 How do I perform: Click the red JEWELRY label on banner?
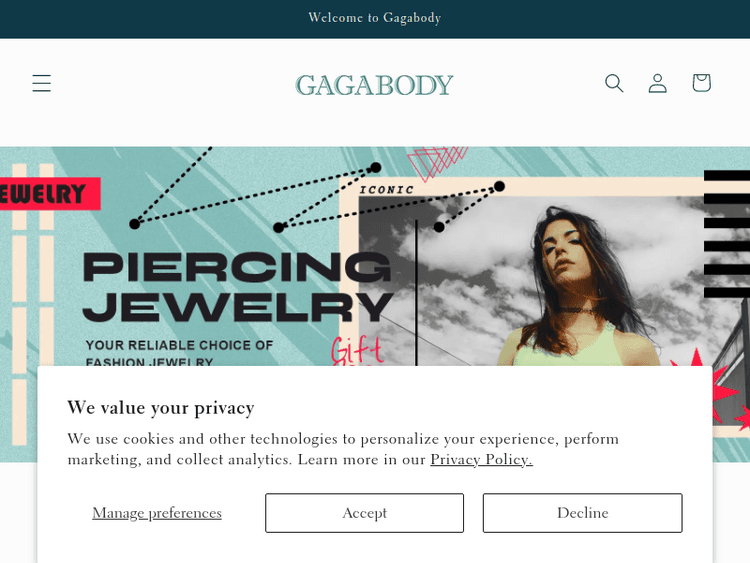click(49, 194)
